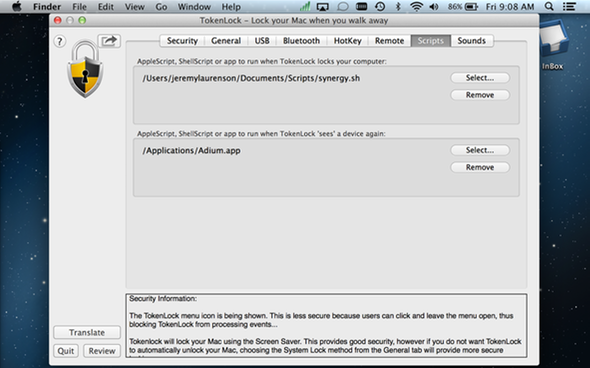This screenshot has height=368, width=590.
Task: Open the Bluetooth tab
Action: click(x=301, y=41)
